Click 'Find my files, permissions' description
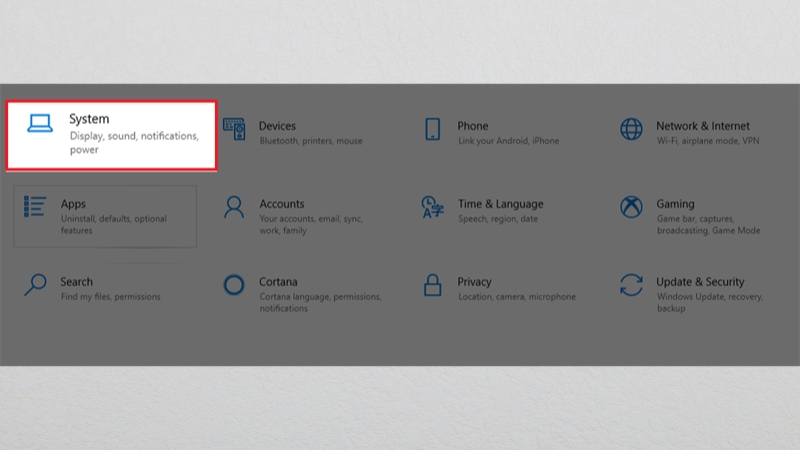The width and height of the screenshot is (800, 450). coord(110,296)
